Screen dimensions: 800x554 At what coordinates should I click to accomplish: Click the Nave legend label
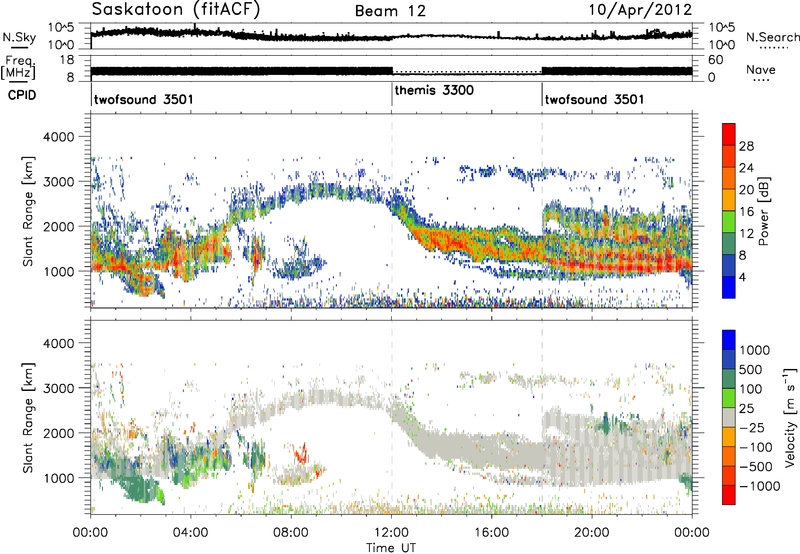click(x=761, y=70)
